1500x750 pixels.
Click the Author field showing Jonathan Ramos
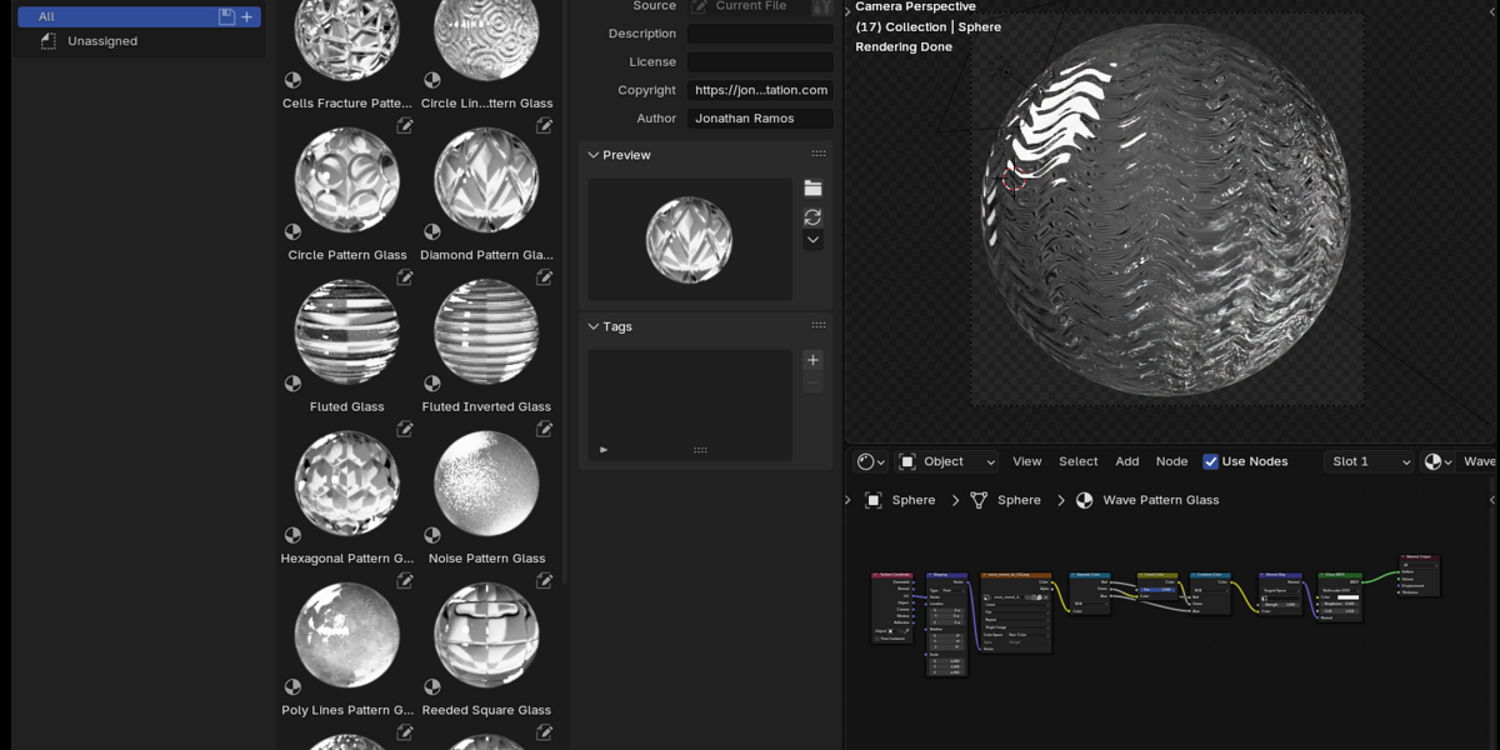tap(760, 118)
